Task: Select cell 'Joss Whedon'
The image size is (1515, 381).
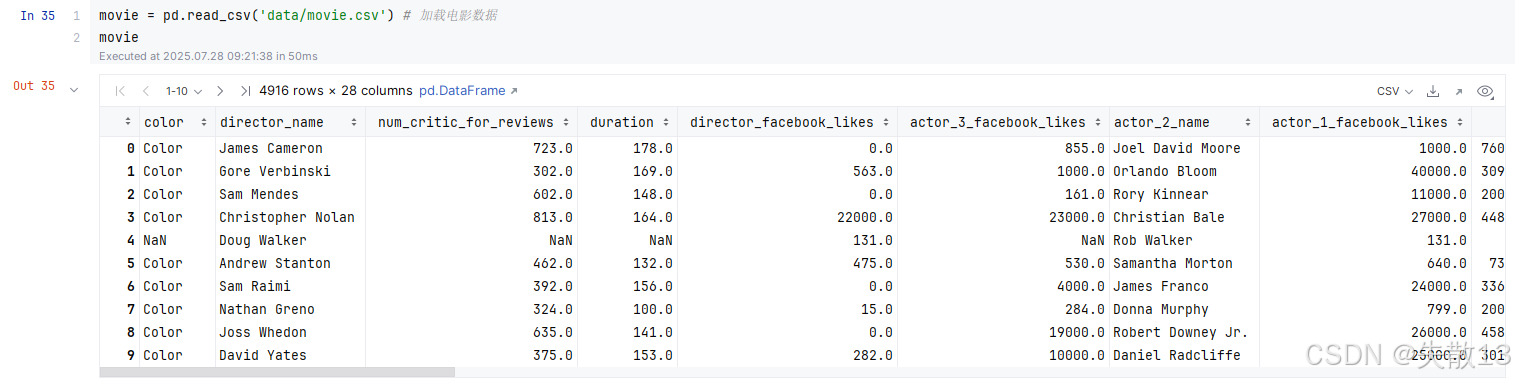Action: pos(263,332)
